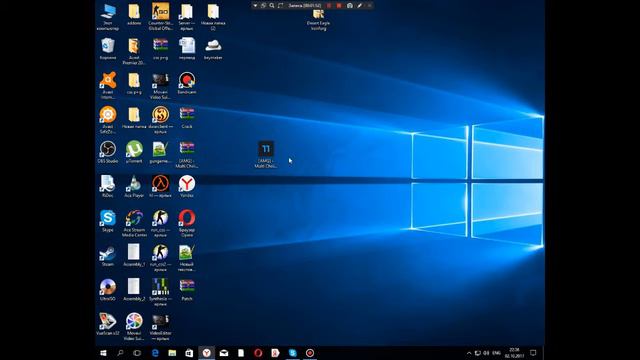640x360 pixels.
Task: Select the Desert Eagle Ironforg folder
Action: click(318, 20)
